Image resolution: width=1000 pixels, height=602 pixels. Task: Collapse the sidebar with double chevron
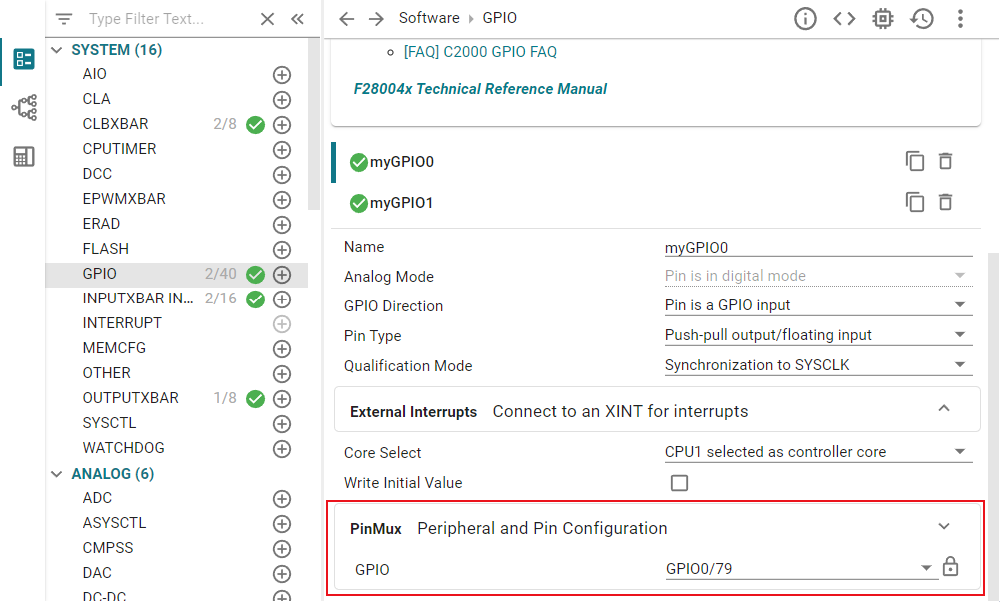[297, 19]
